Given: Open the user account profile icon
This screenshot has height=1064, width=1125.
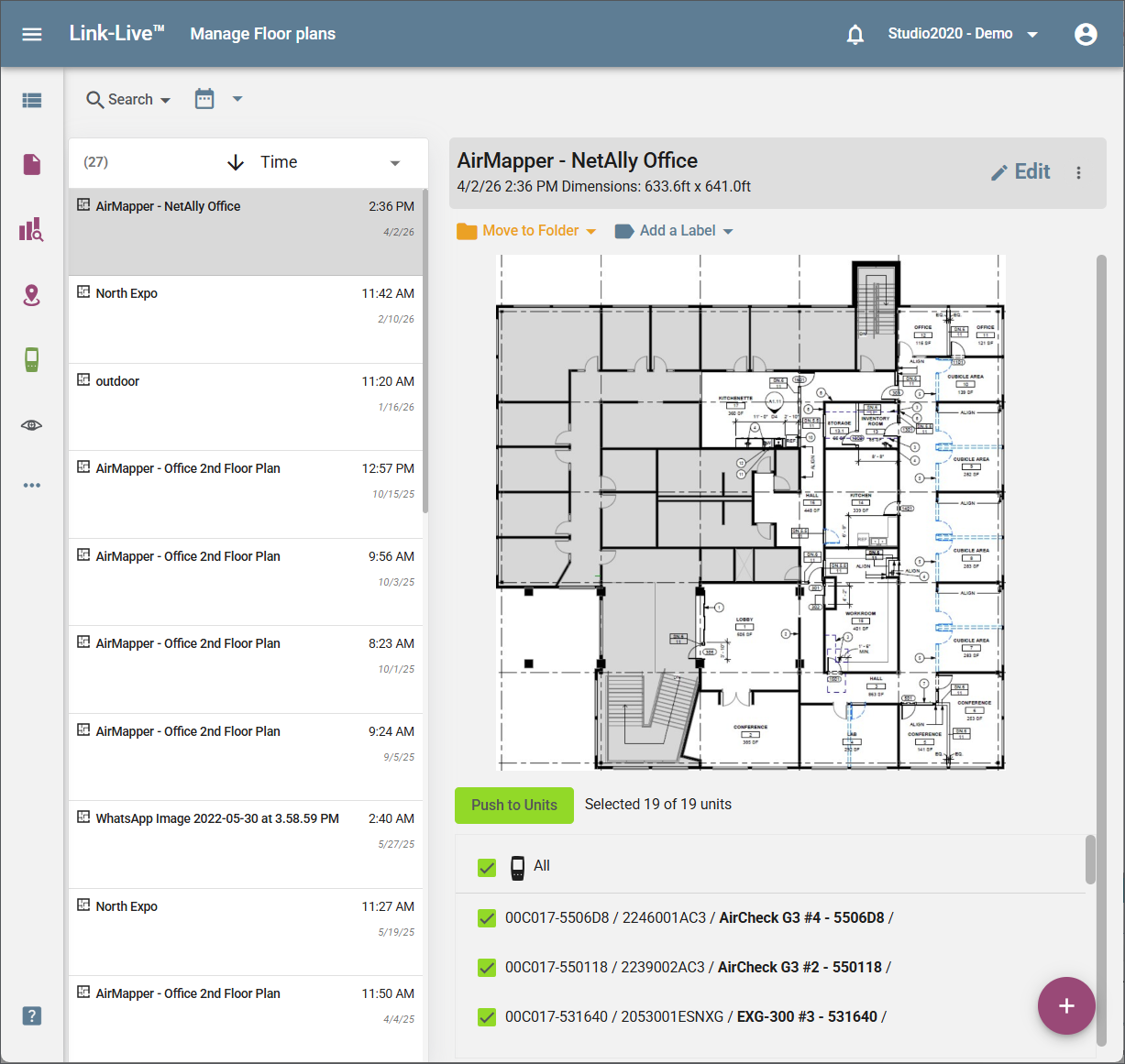Looking at the screenshot, I should tap(1086, 34).
